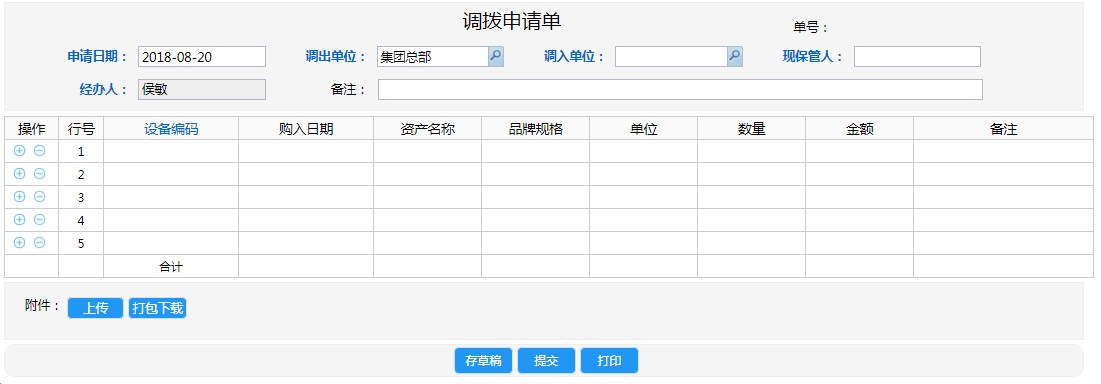The height and width of the screenshot is (384, 1101).
Task: Click the 打包下载 button
Action: [157, 308]
